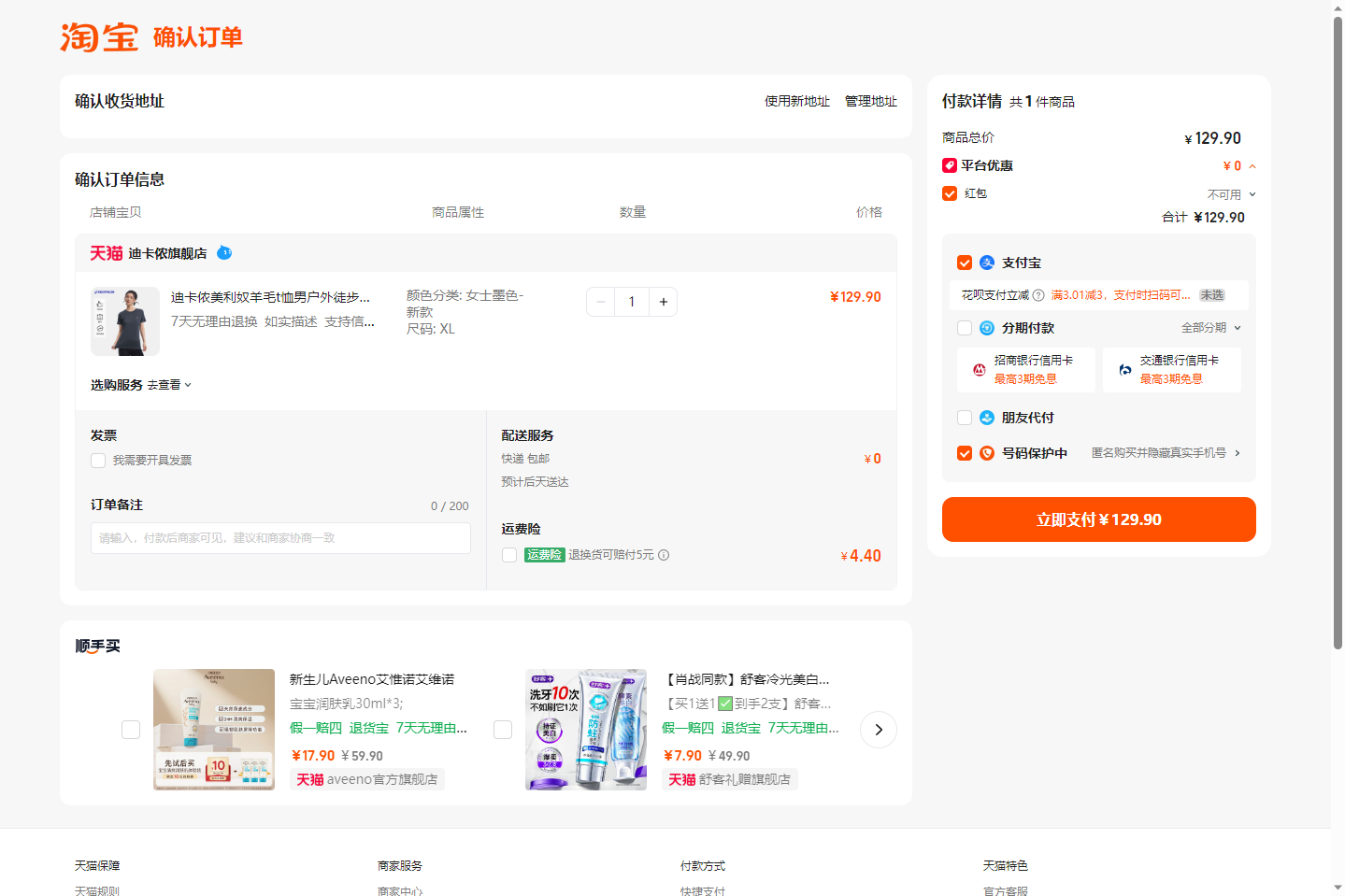1345x896 pixels.
Task: Open the 舒客 toothpaste thumbnail
Action: 586,730
